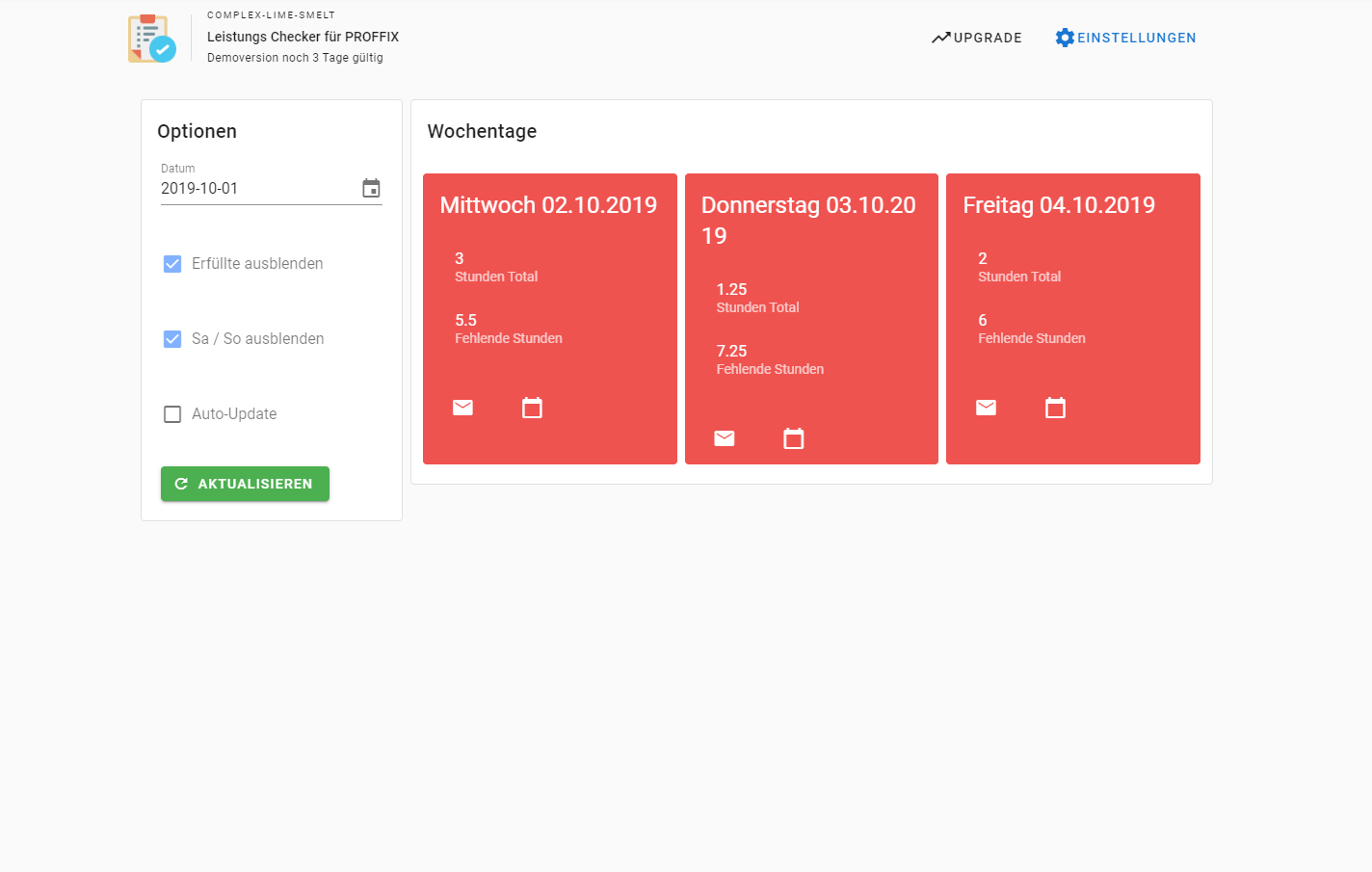
Task: Open the date picker calendar icon
Action: click(372, 188)
